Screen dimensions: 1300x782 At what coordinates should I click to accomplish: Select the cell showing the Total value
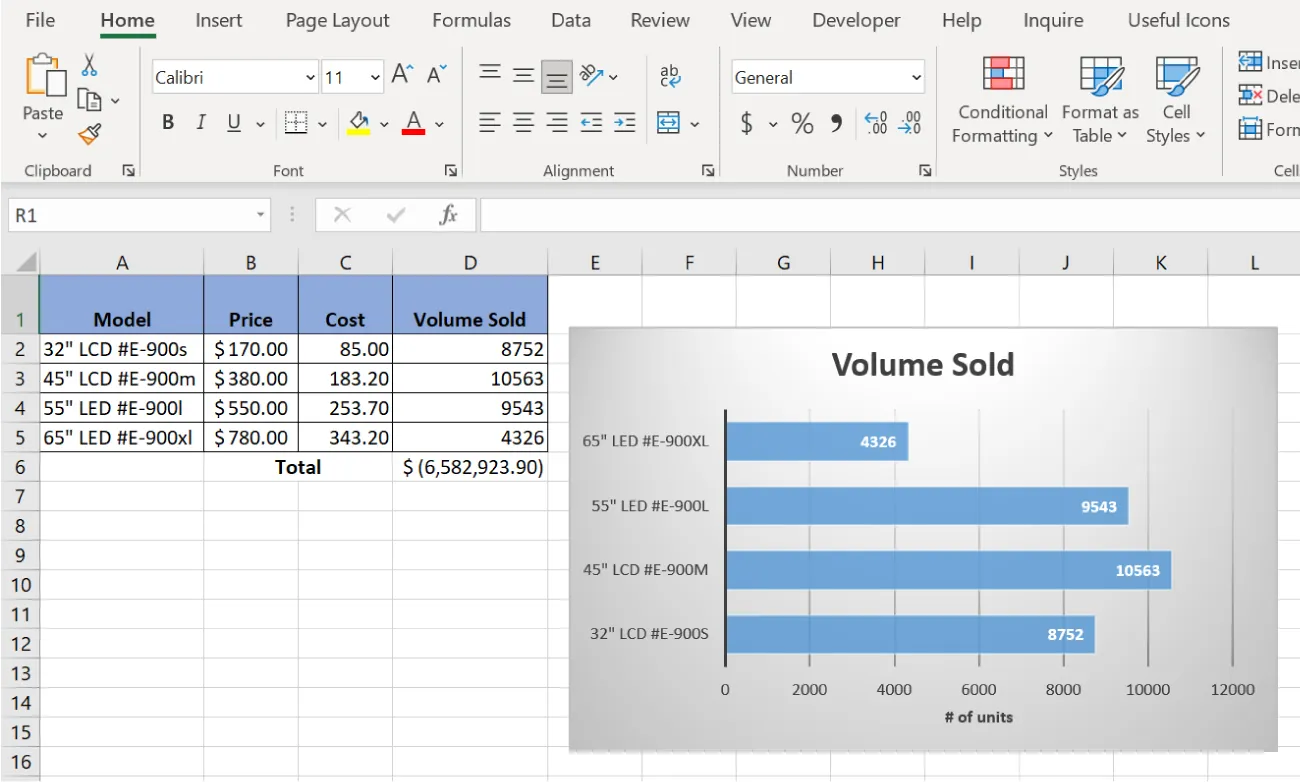[470, 466]
